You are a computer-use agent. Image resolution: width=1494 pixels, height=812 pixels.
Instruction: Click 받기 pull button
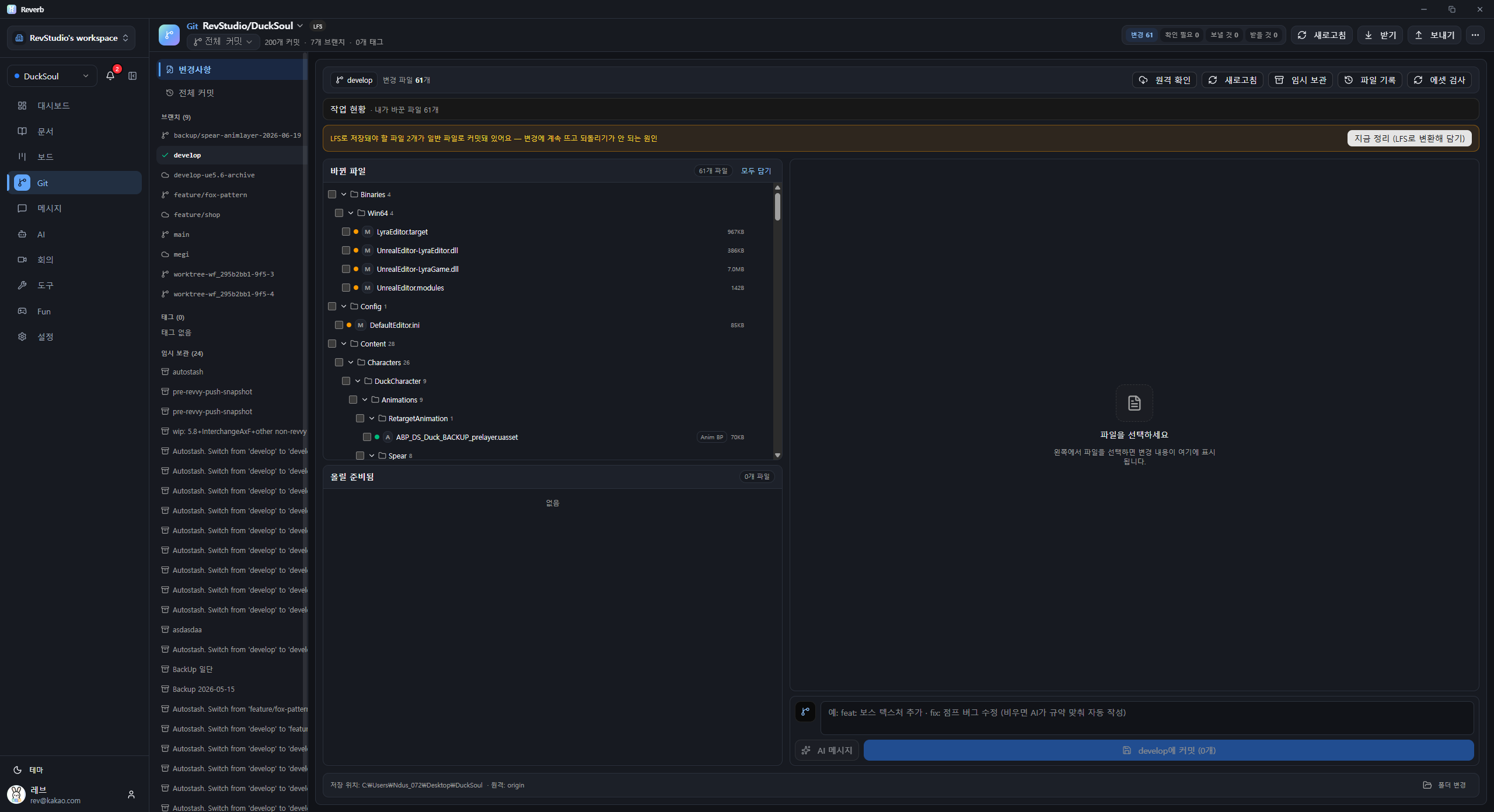click(1380, 35)
